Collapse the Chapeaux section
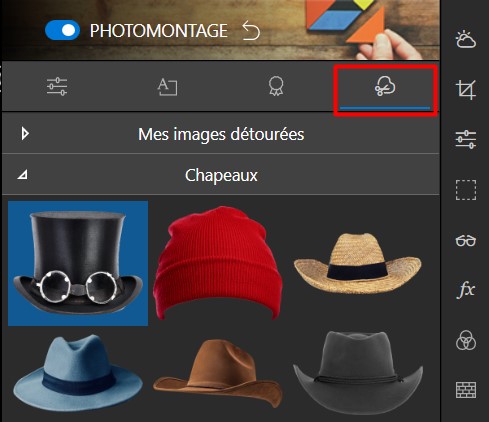 point(22,174)
